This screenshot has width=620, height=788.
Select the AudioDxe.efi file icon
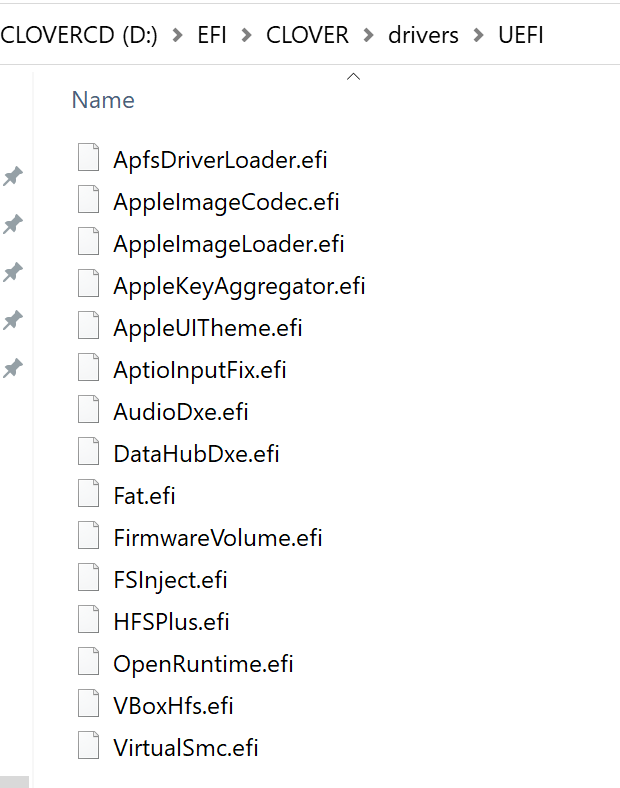coord(89,411)
